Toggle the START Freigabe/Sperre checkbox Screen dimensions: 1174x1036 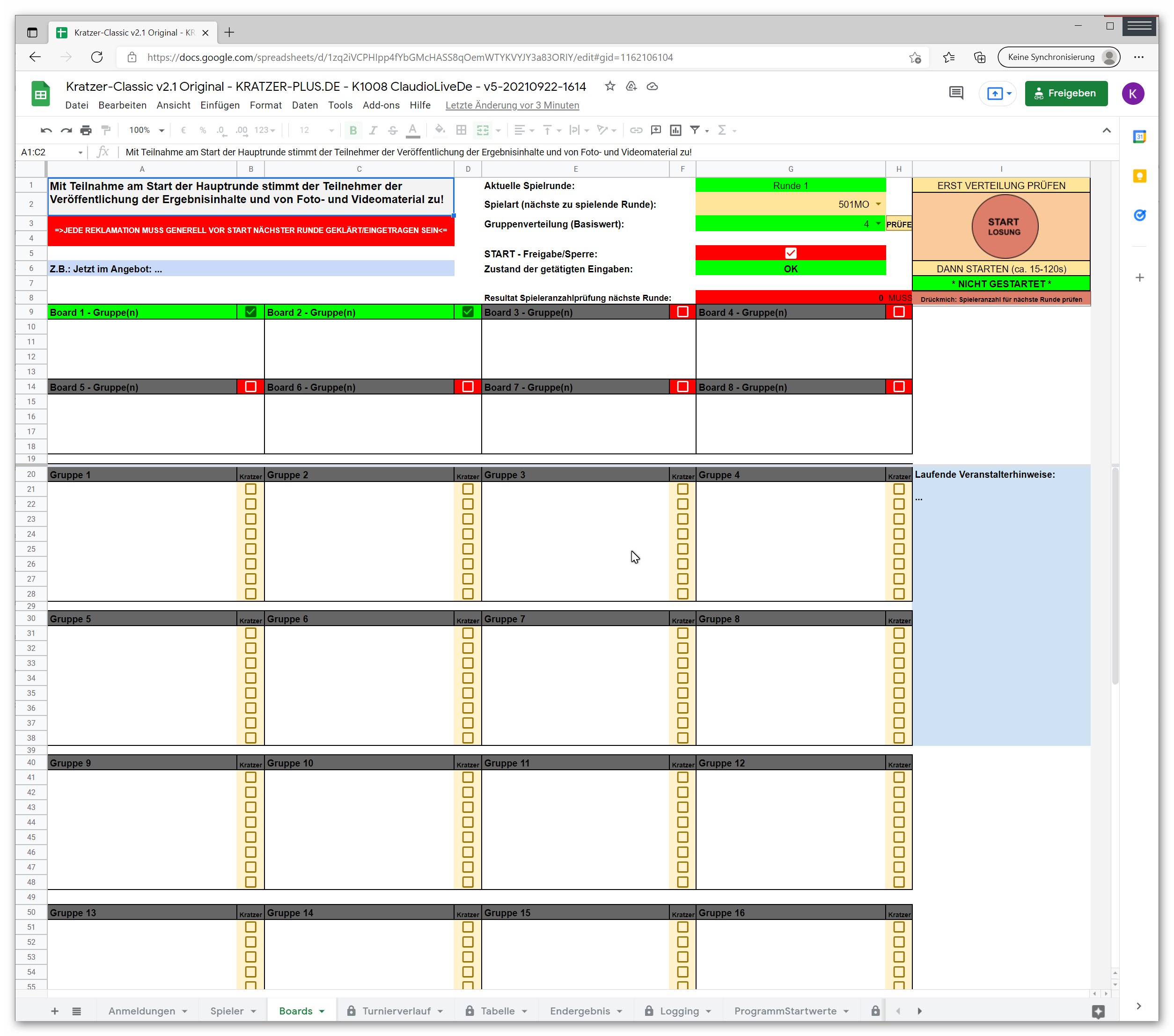[790, 253]
